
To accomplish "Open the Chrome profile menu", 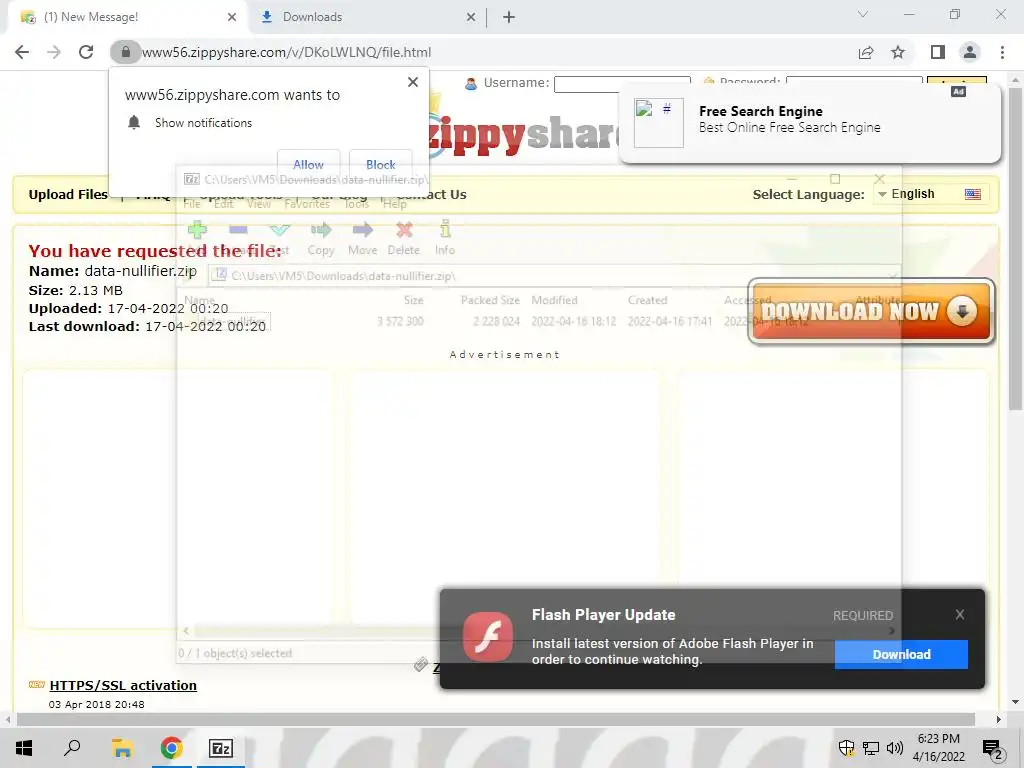I will (970, 52).
